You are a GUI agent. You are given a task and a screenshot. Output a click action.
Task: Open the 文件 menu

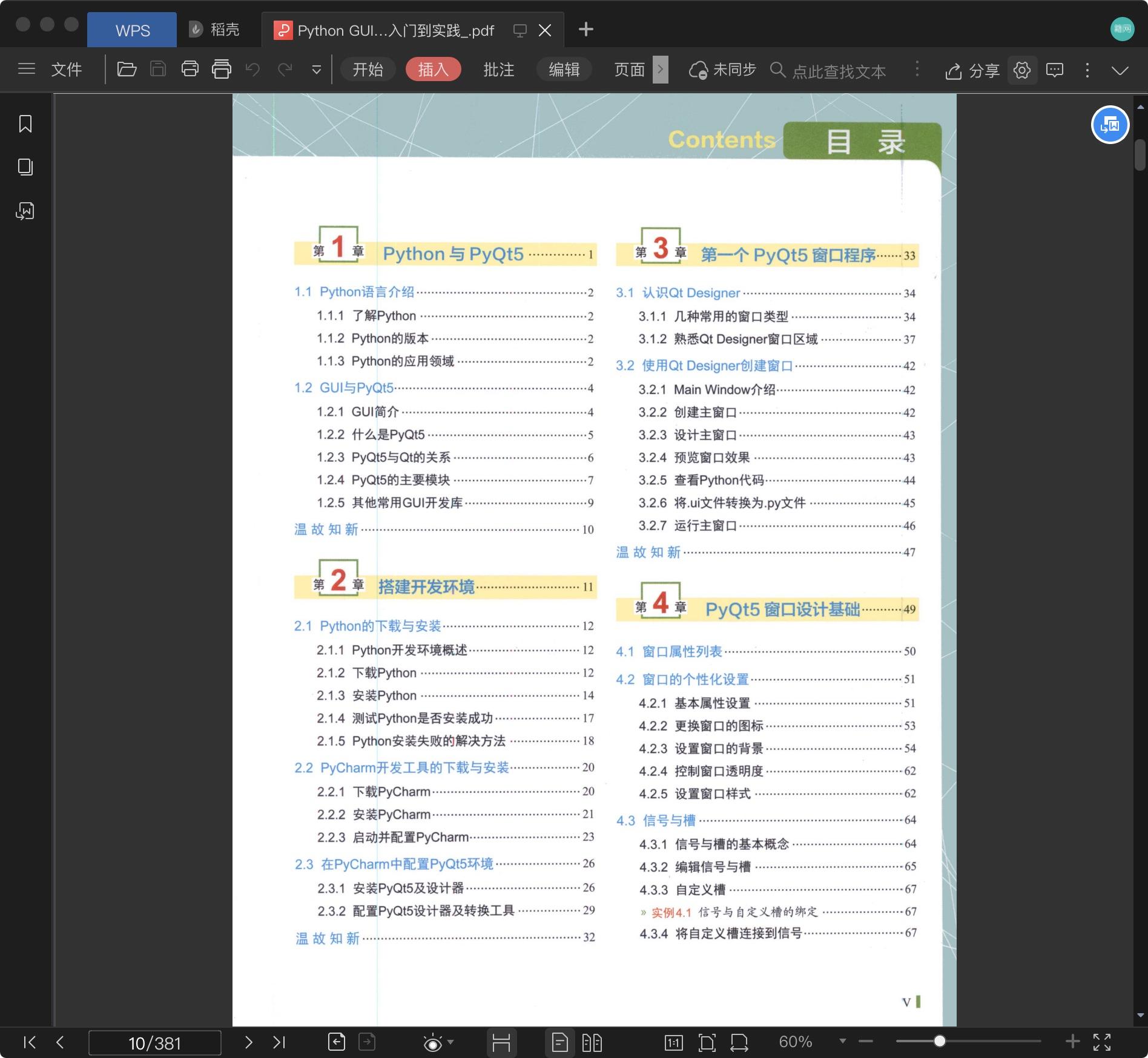67,70
